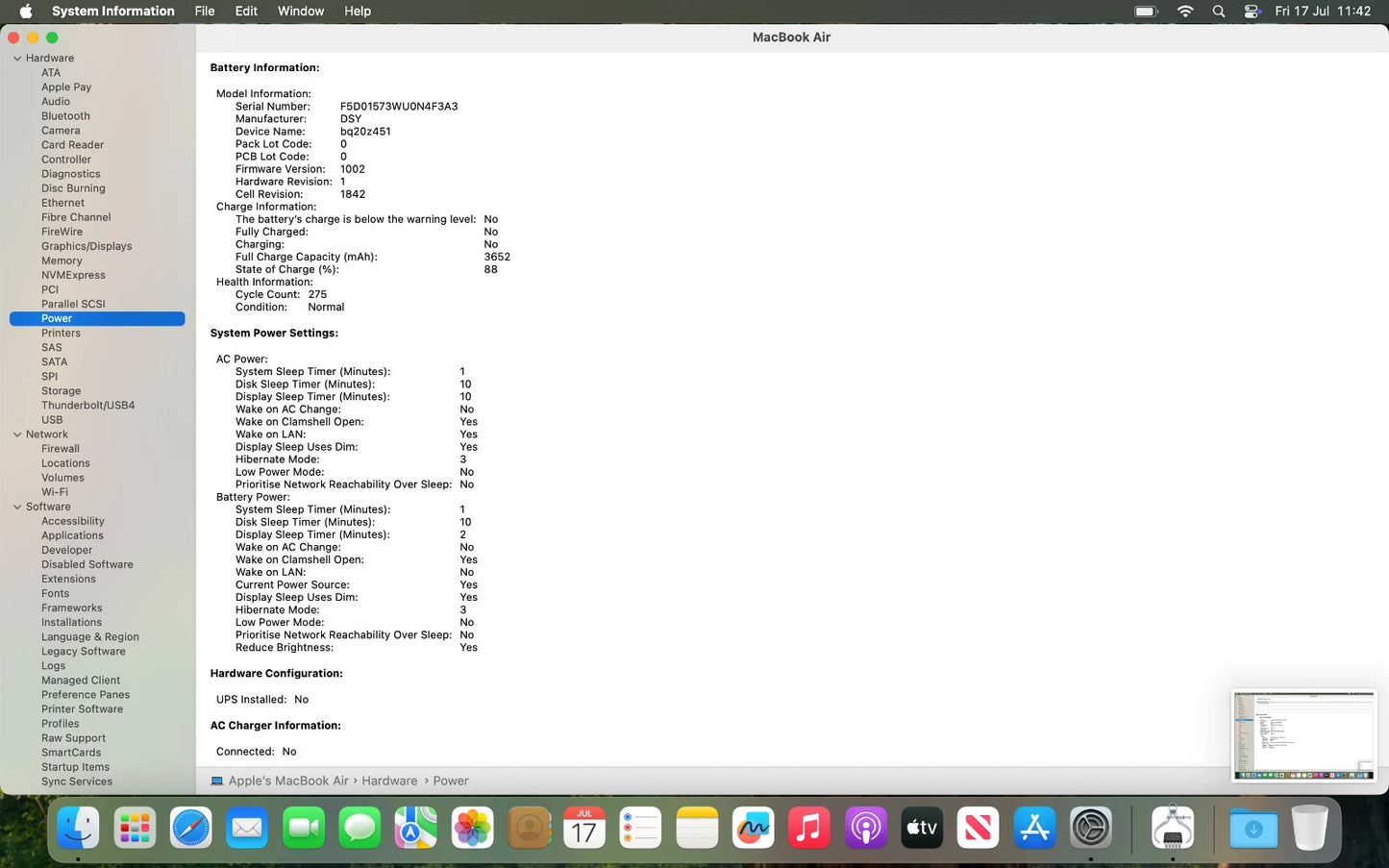Select Startup Items in sidebar

coord(75,767)
